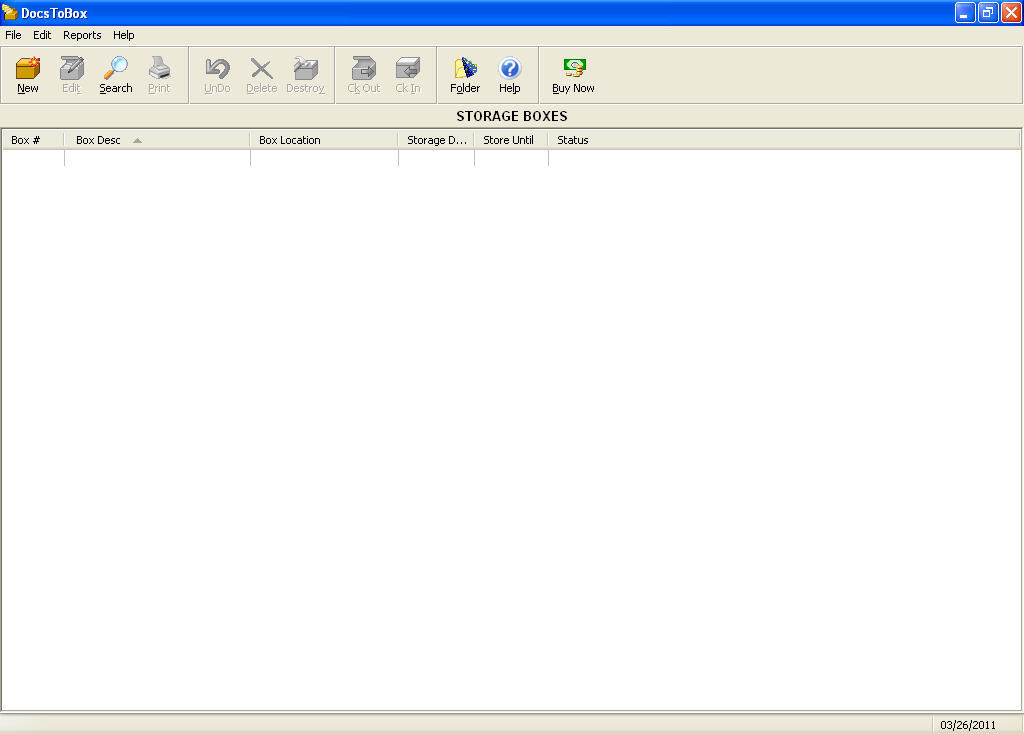The width and height of the screenshot is (1024, 734).
Task: Select the Edit box icon
Action: [x=71, y=74]
